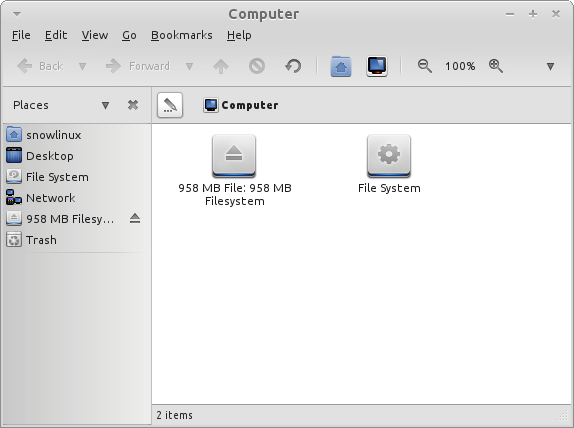Viewport: 574px width, 428px height.
Task: Open the toolbar overflow arrow at right
Action: point(550,66)
